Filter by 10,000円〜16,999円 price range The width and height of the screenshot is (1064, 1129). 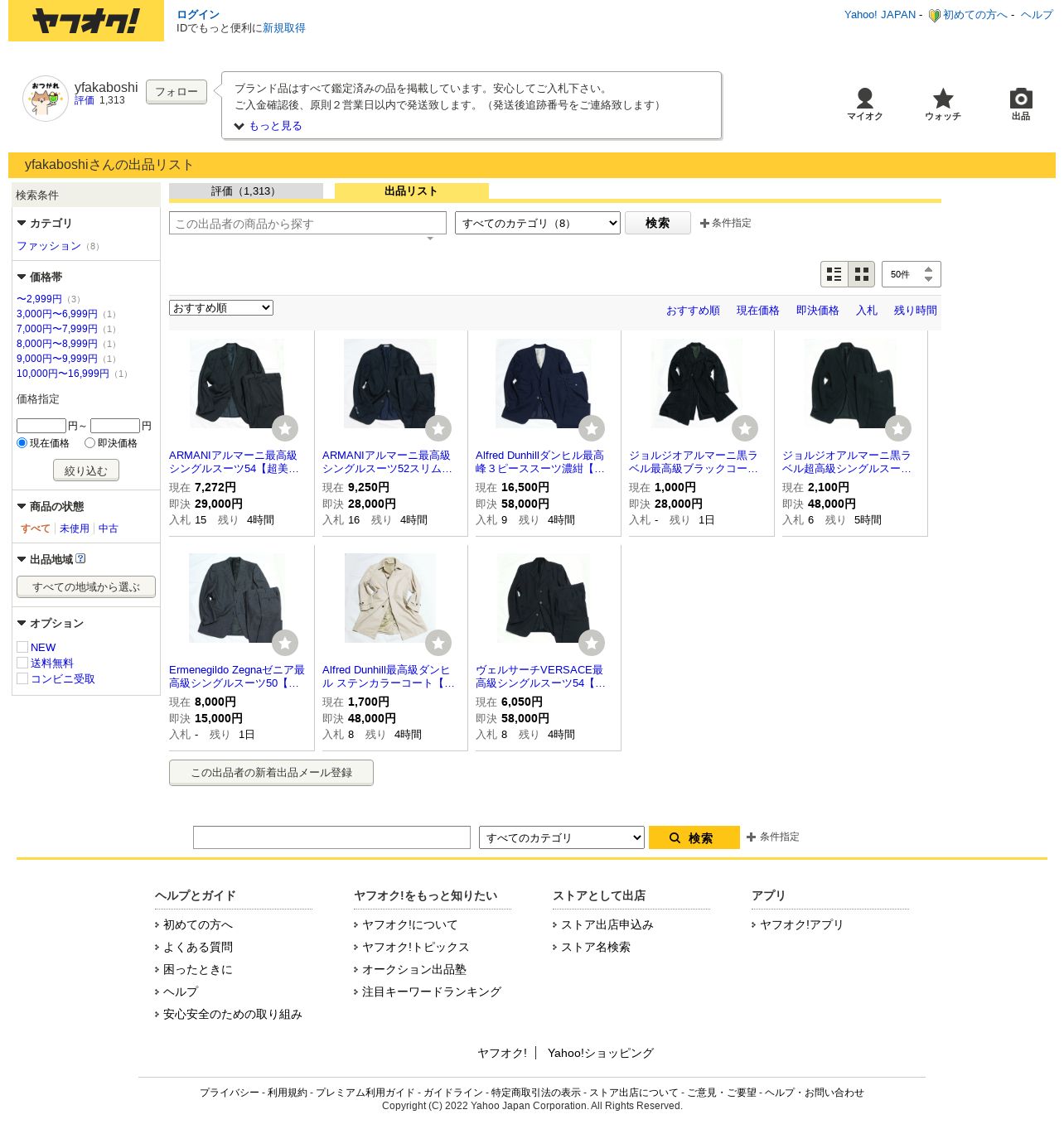(x=63, y=374)
